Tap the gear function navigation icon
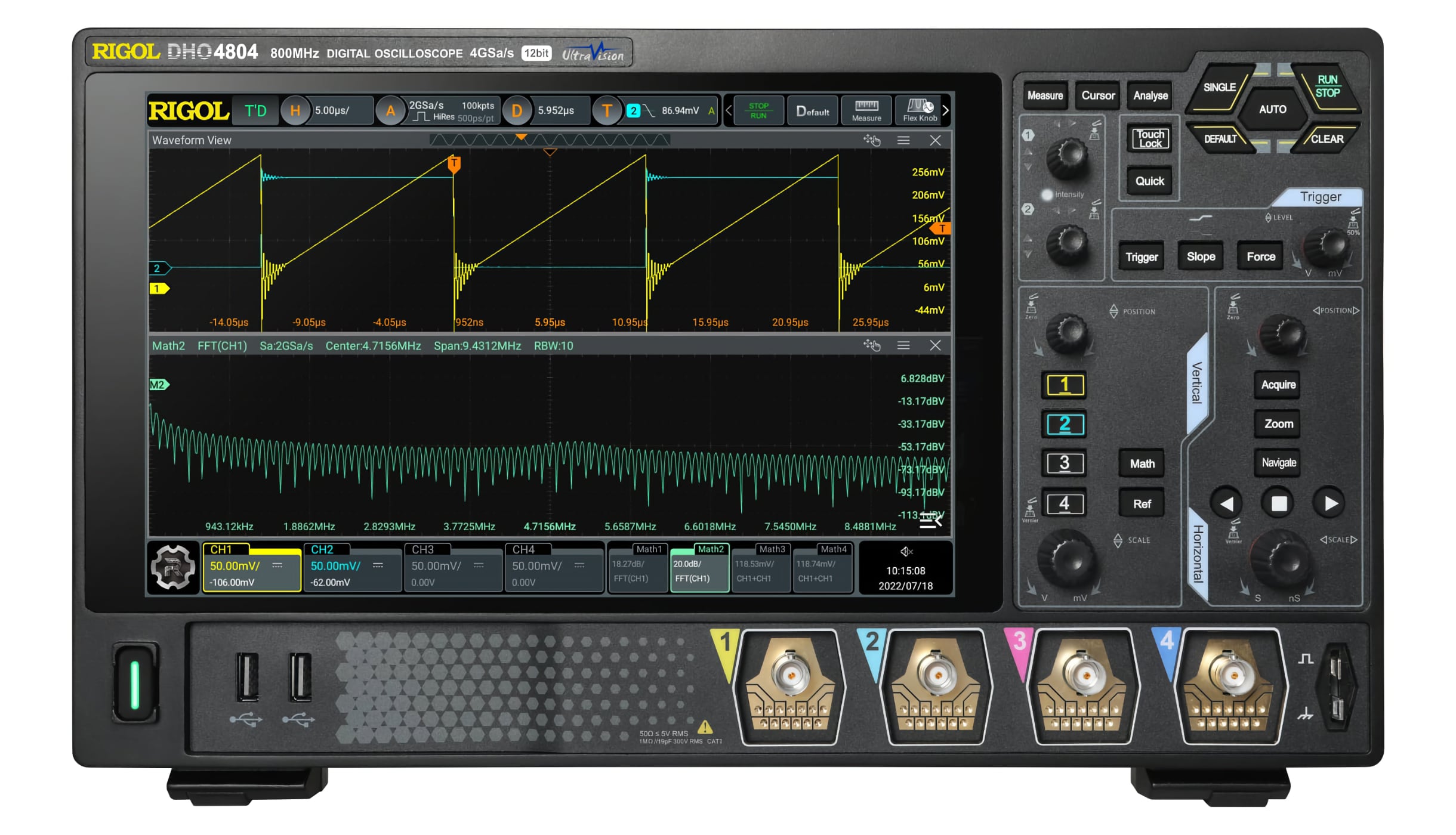The image size is (1456, 835). pos(172,567)
